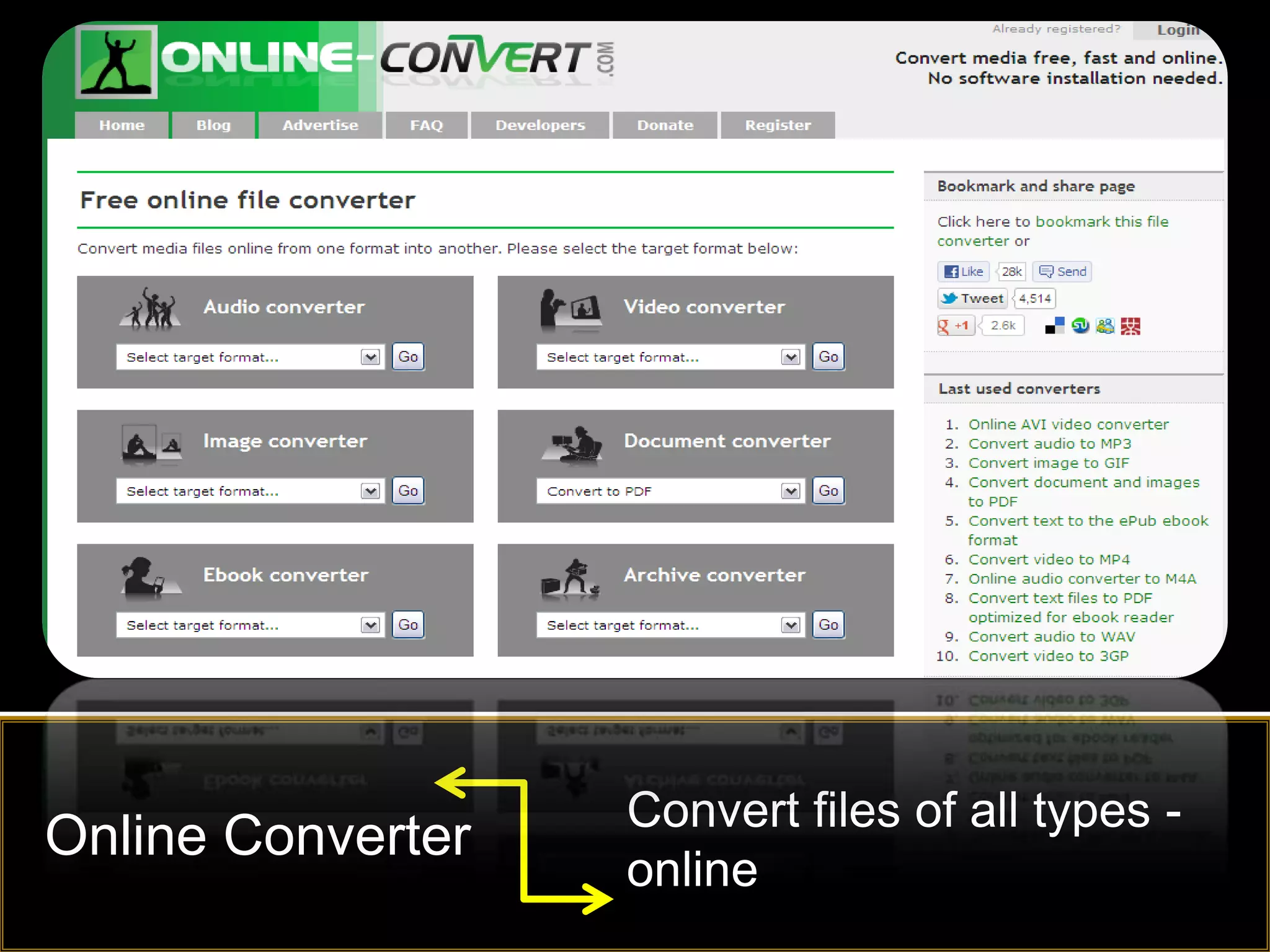
Task: Open the Ebook converter format dropdown
Action: pos(251,625)
